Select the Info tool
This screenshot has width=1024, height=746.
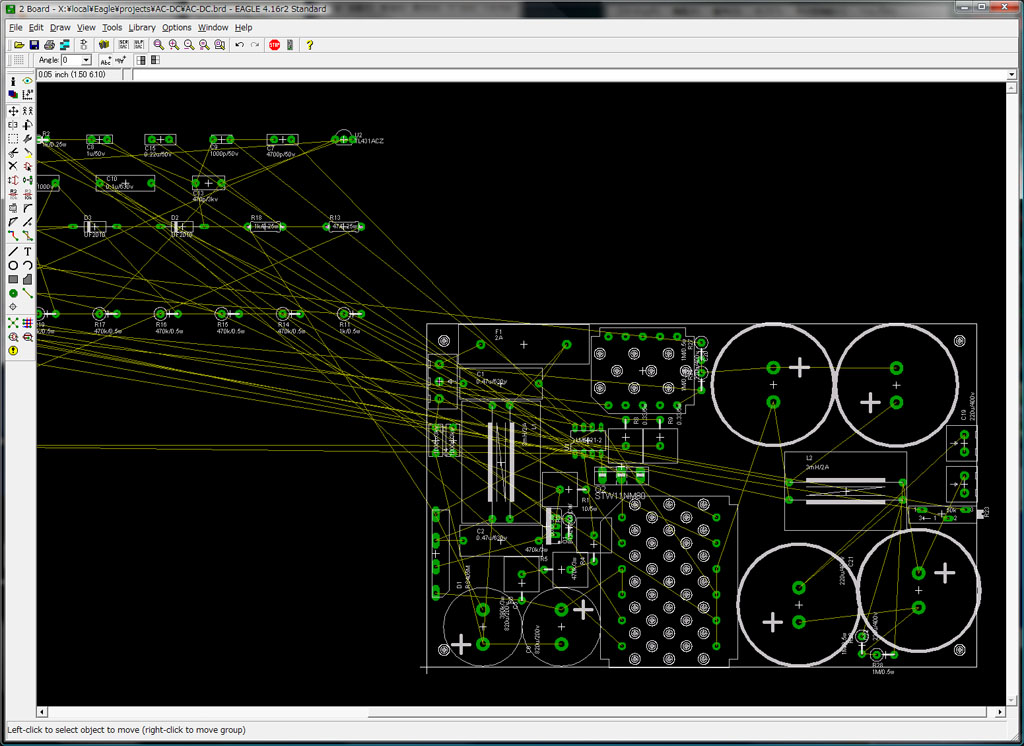pos(12,81)
